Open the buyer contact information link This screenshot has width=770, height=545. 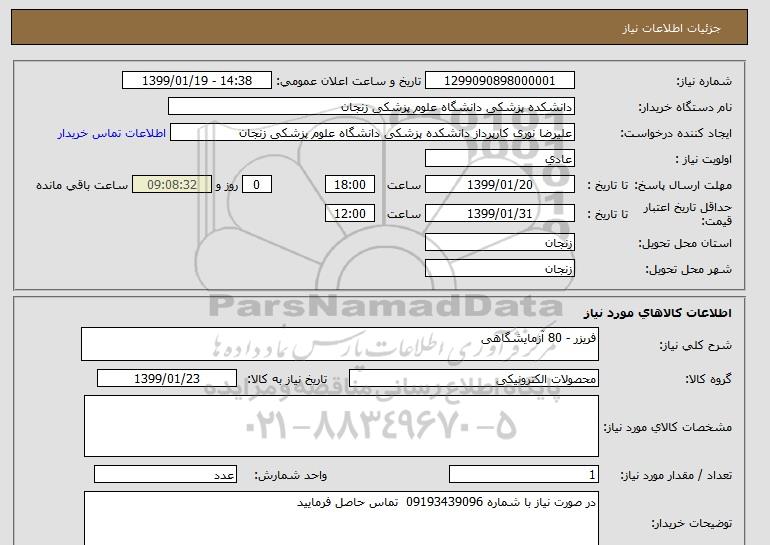coord(111,133)
